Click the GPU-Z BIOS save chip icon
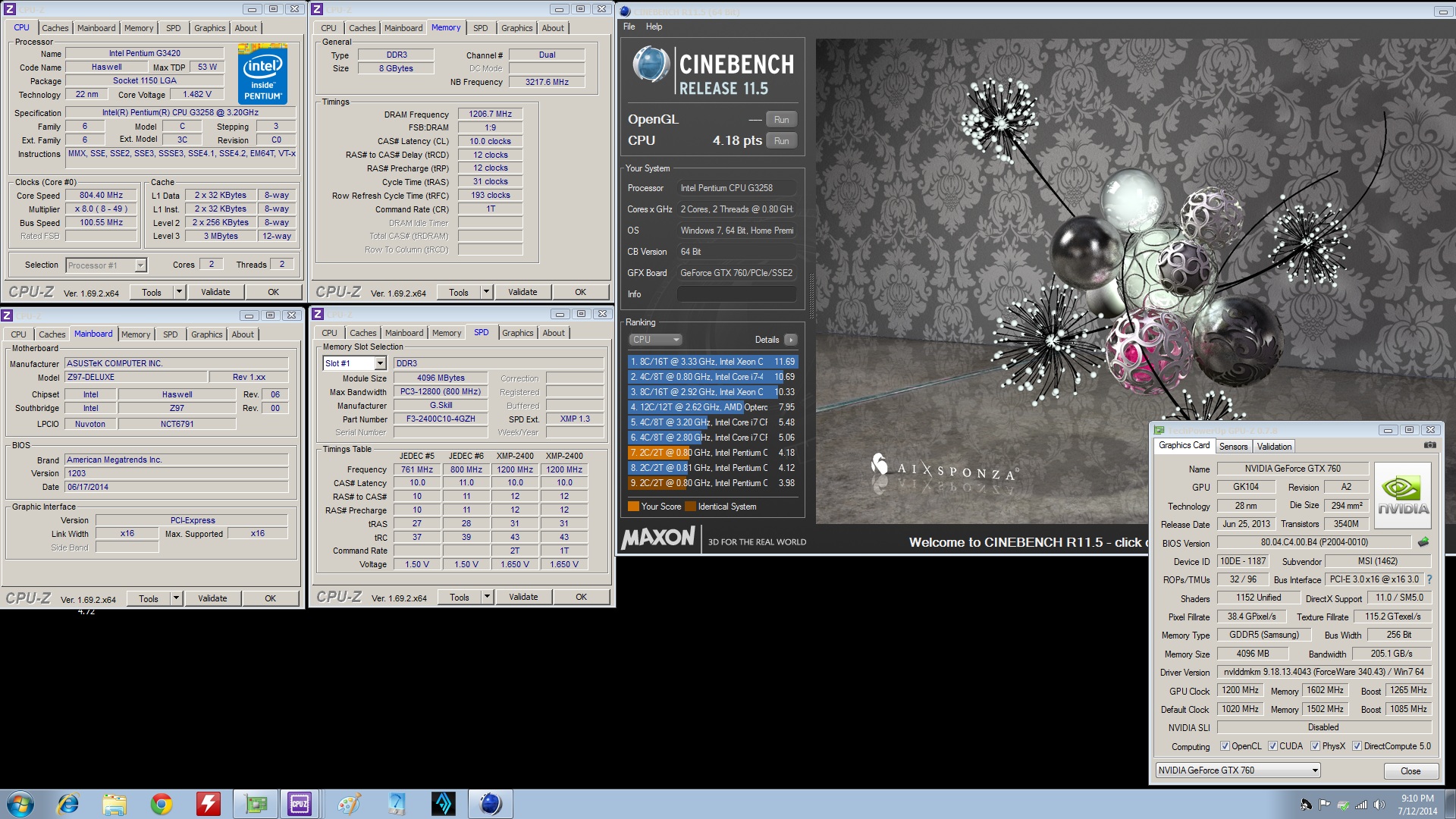Viewport: 1456px width, 819px height. 1423,542
